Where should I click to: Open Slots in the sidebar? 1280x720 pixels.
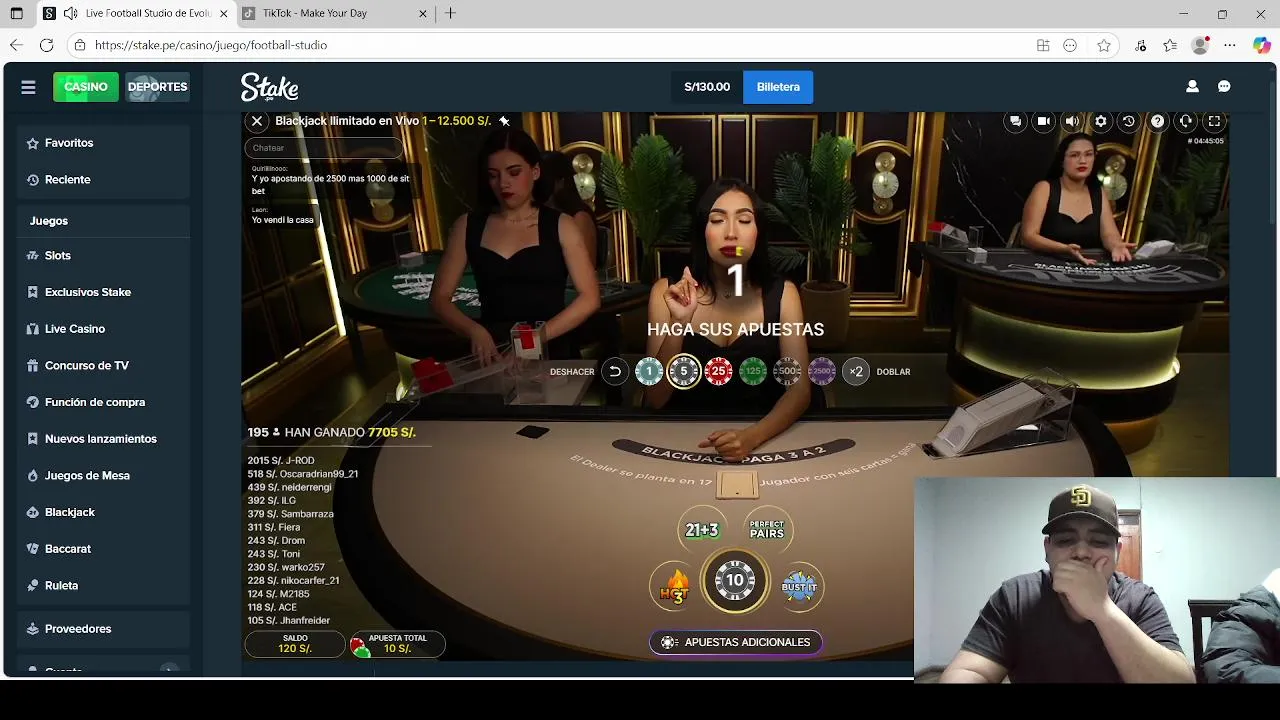point(104,256)
